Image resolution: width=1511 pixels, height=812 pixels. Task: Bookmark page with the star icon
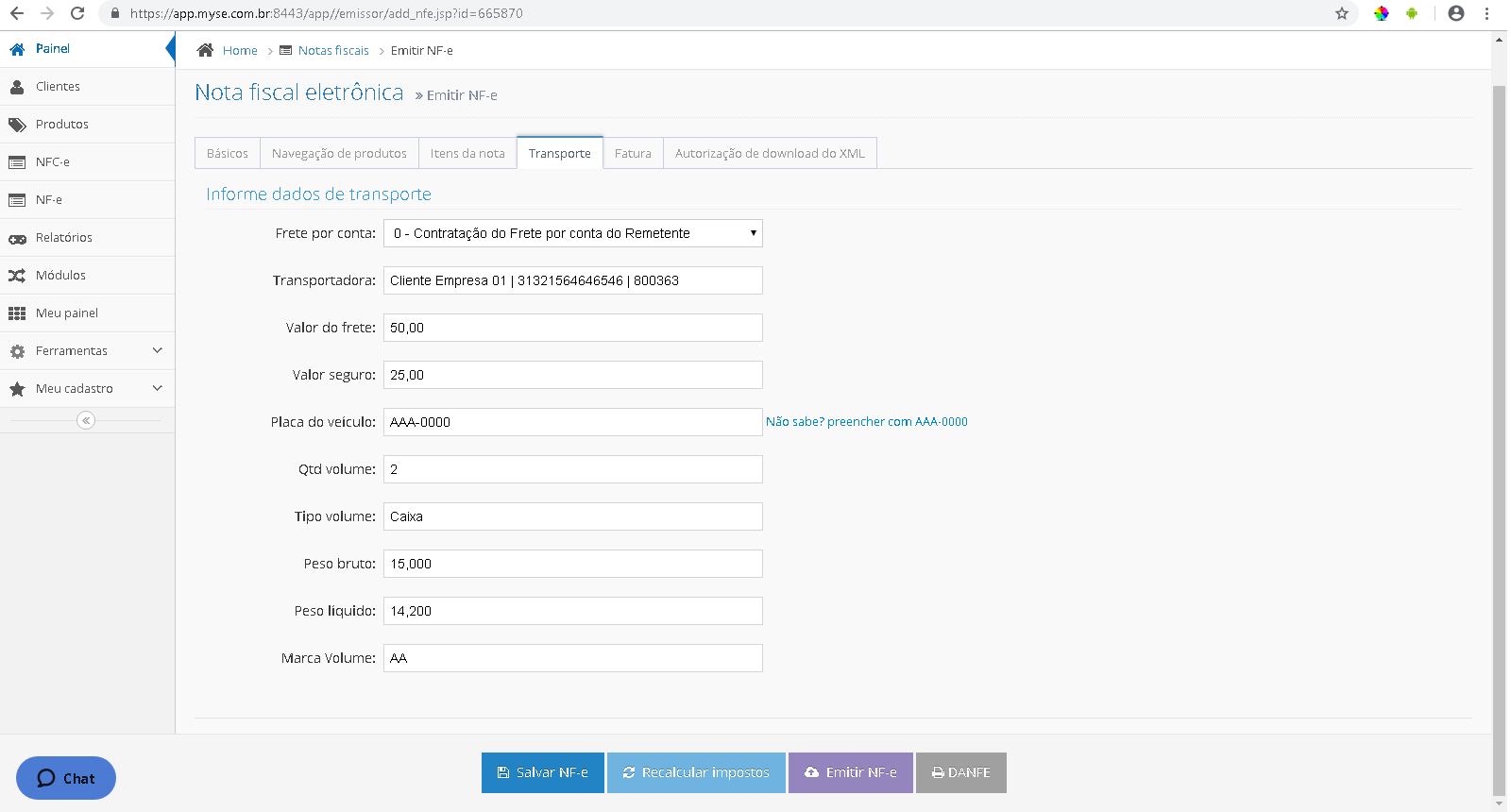(x=1342, y=13)
